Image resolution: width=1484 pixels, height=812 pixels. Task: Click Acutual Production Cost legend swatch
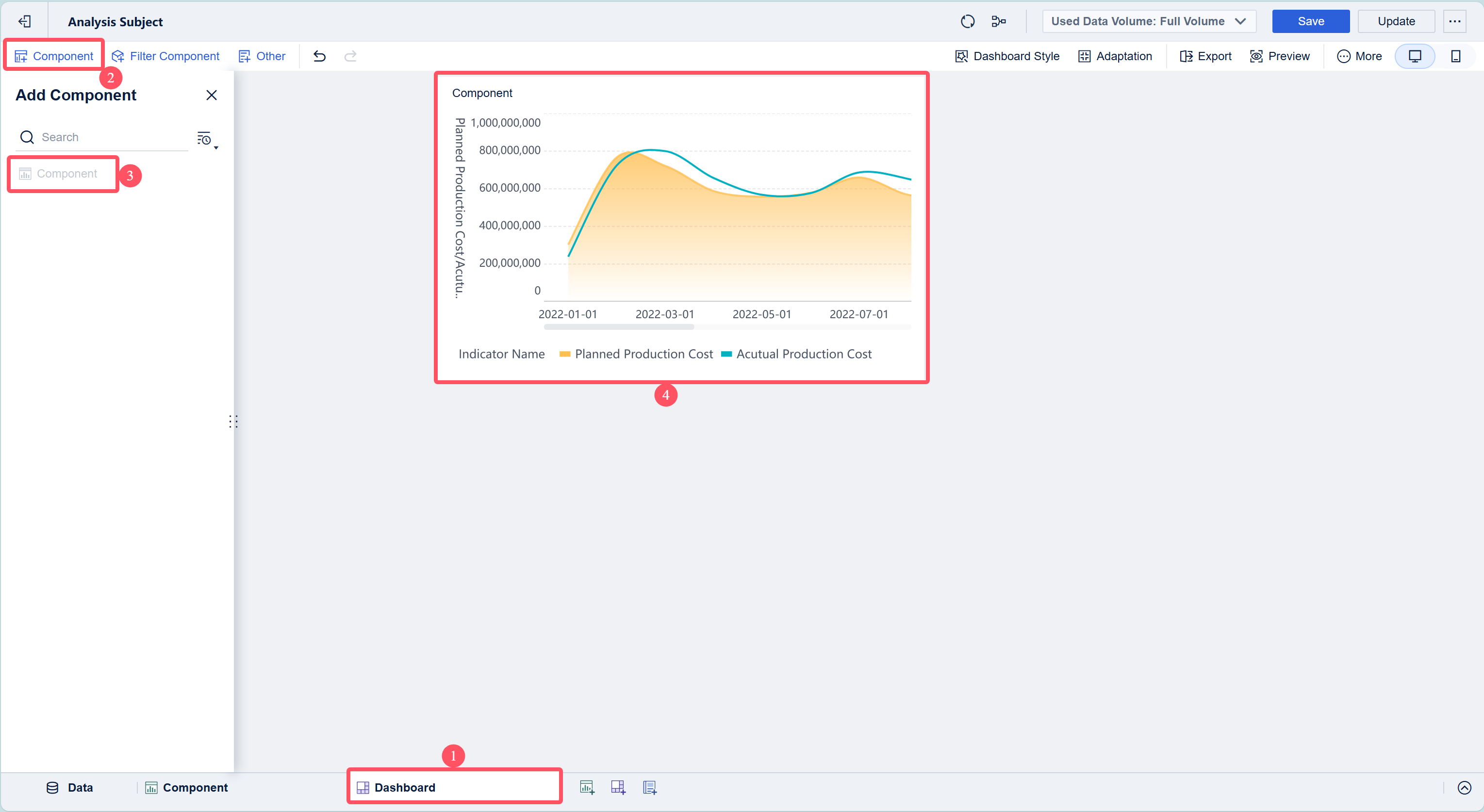tap(726, 354)
